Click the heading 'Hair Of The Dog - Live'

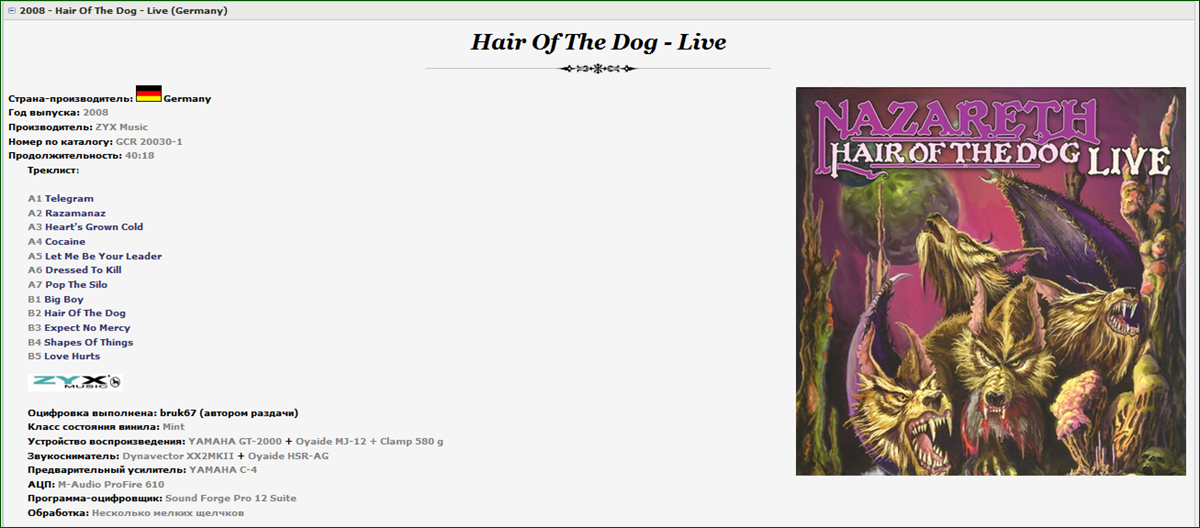[x=598, y=42]
